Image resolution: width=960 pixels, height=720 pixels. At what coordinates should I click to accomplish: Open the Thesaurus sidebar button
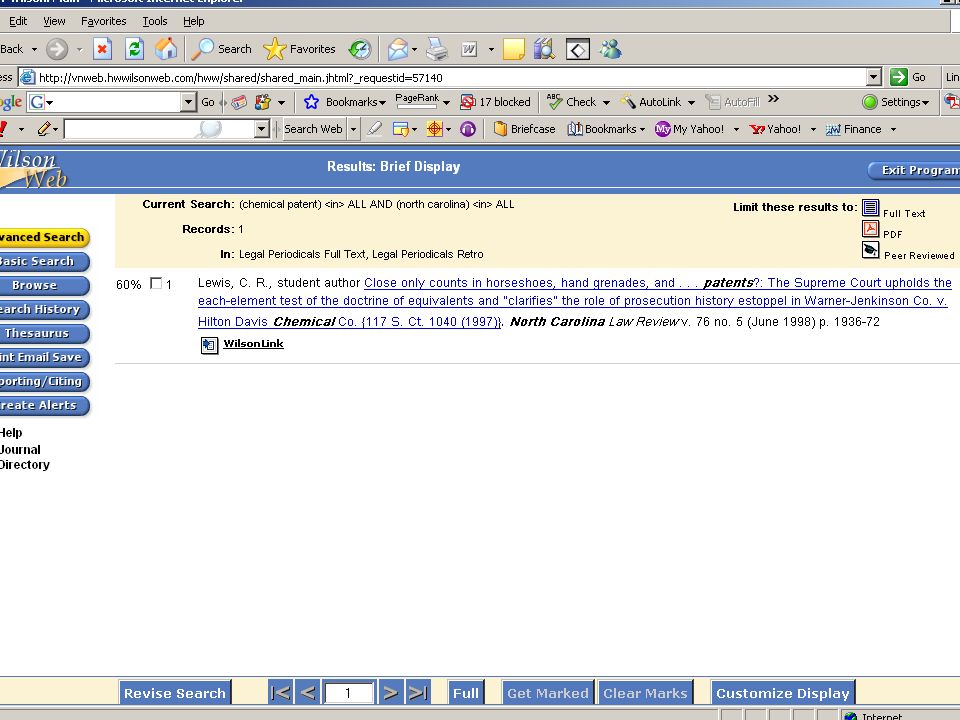tap(43, 333)
